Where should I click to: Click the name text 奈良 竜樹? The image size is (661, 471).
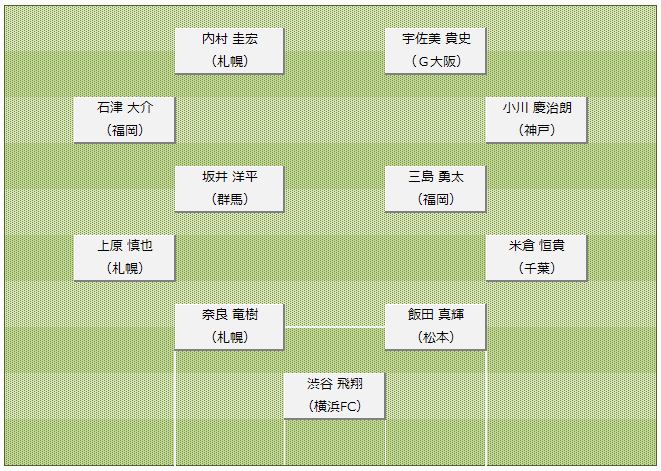[x=230, y=315]
